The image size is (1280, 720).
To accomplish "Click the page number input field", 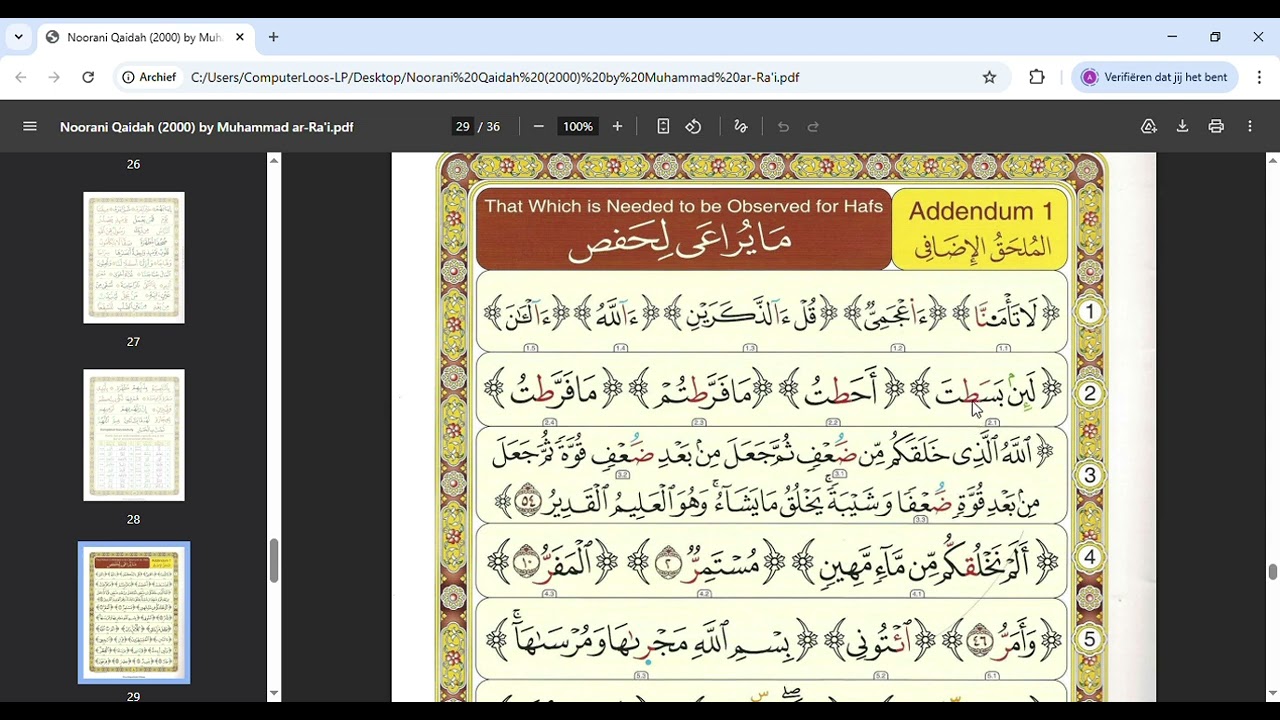I will pos(462,127).
